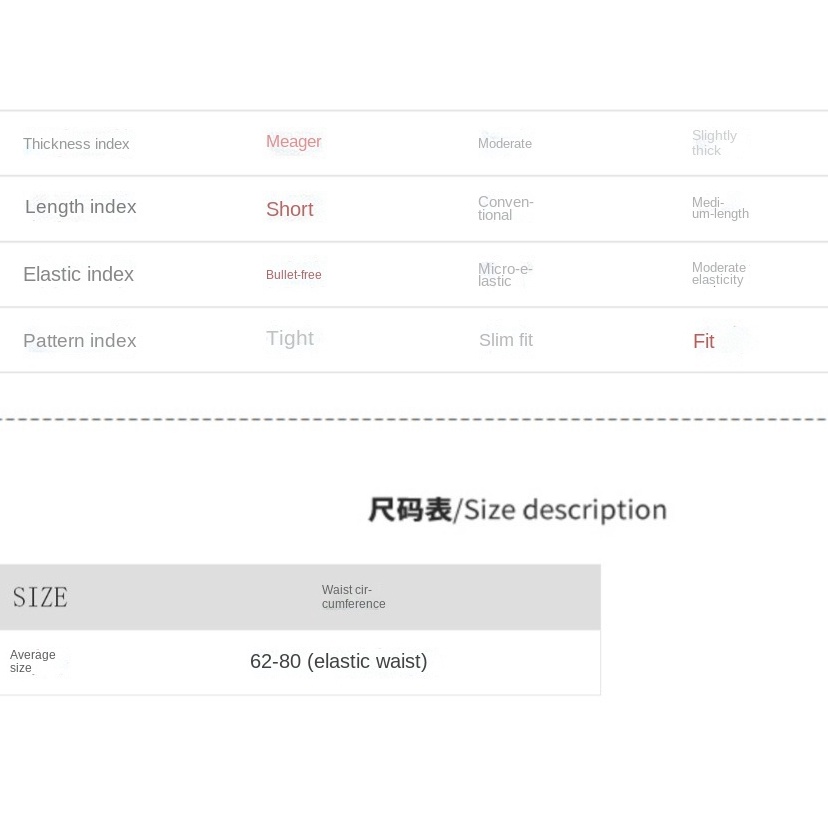Image resolution: width=828 pixels, height=828 pixels.
Task: Choose the Medium-length option
Action: coord(720,208)
